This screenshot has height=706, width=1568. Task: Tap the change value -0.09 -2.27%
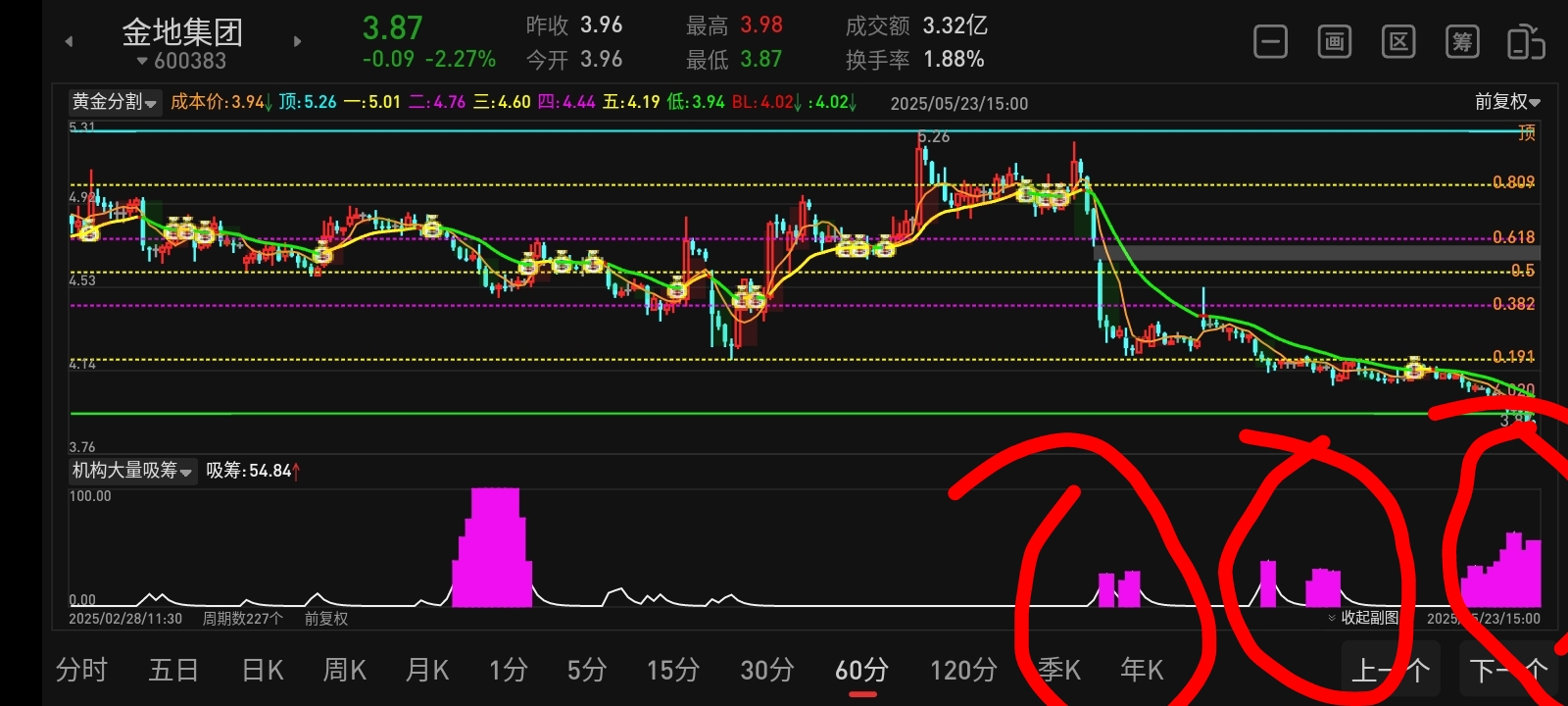[x=429, y=59]
